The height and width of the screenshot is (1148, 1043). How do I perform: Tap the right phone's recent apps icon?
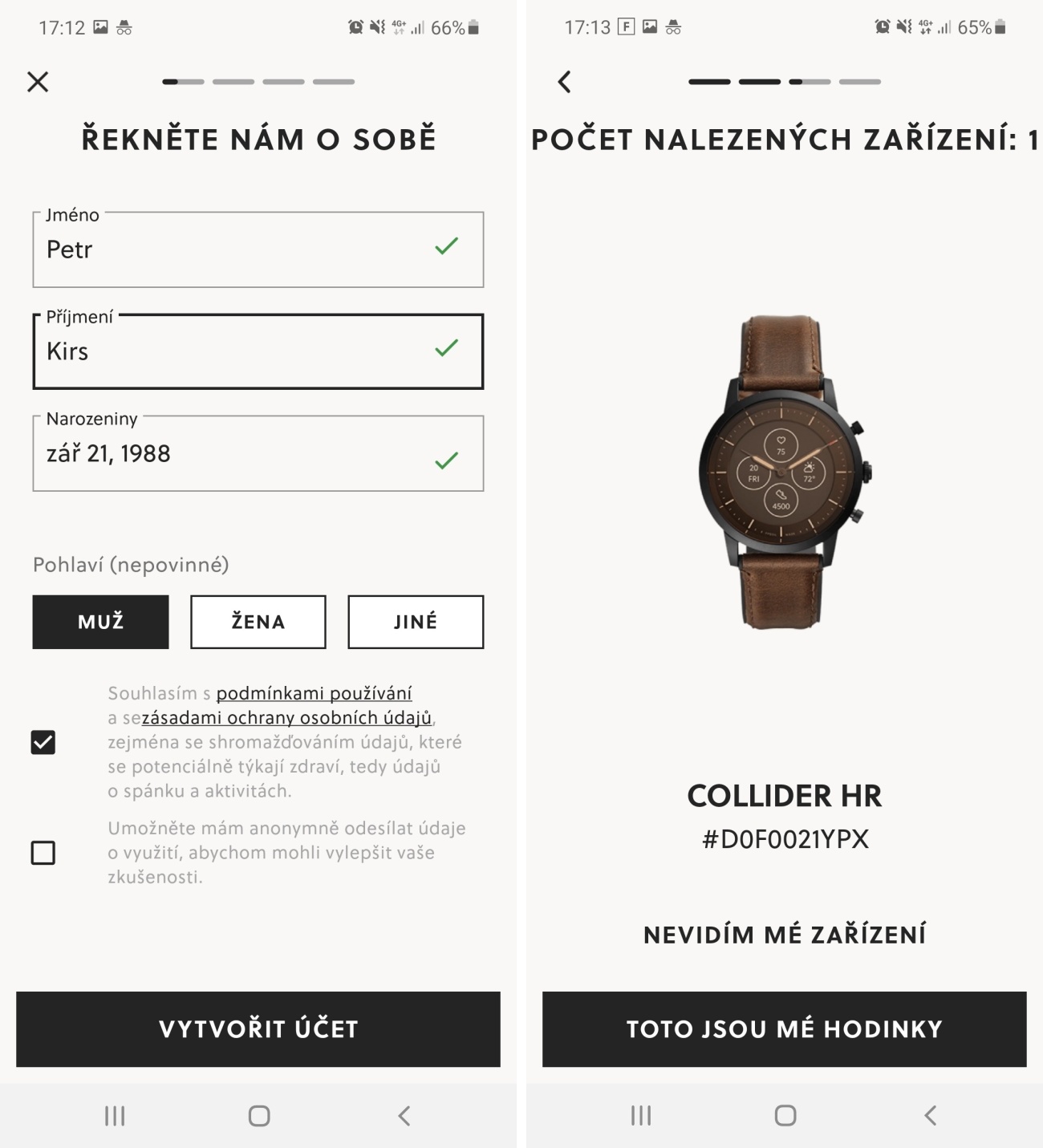coord(641,1116)
